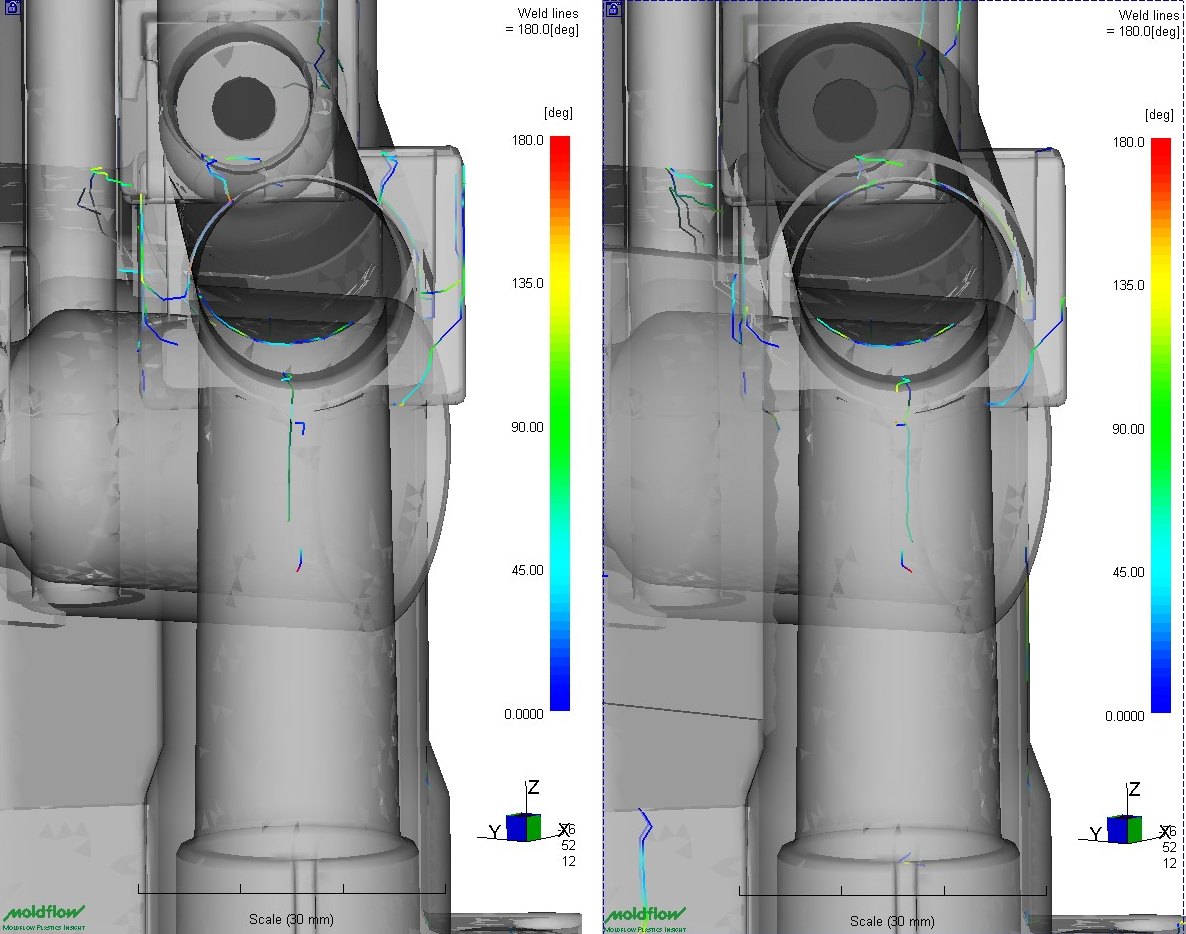Viewport: 1186px width, 934px height.
Task: Click rotation value 12 in right viewport
Action: pyautogui.click(x=1169, y=863)
